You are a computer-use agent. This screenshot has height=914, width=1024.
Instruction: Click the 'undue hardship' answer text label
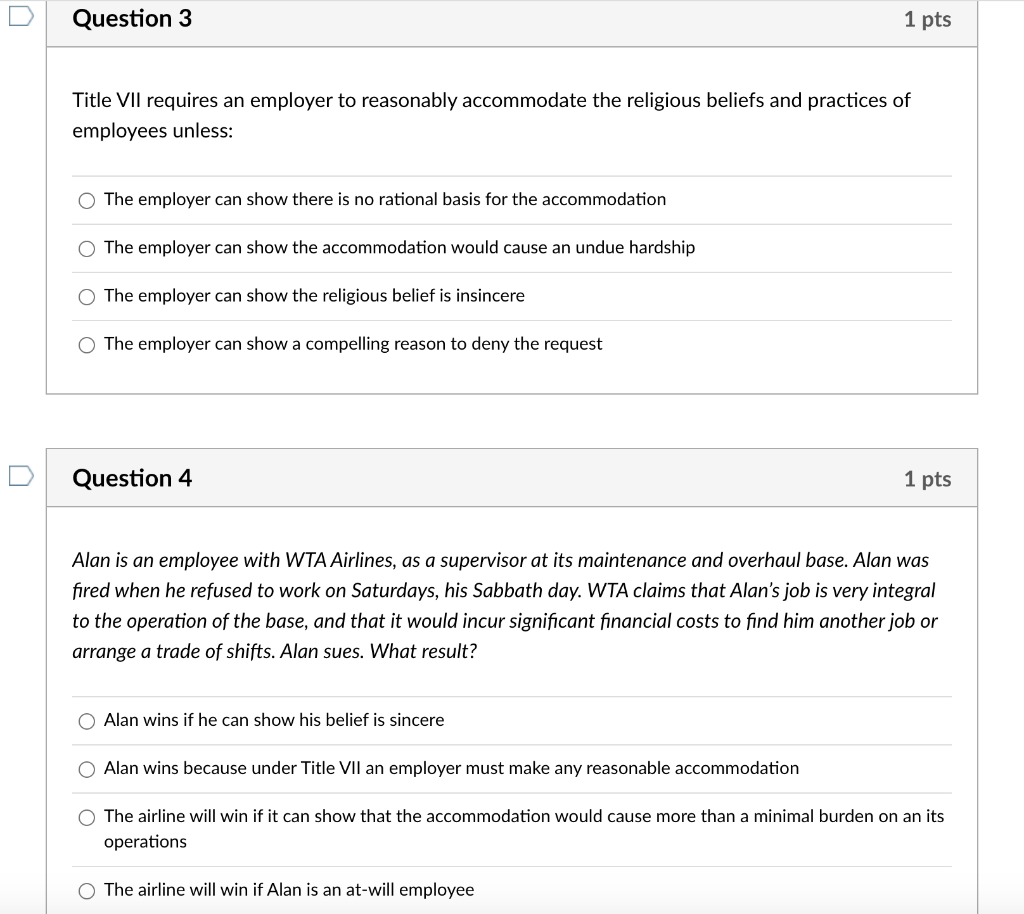point(400,247)
